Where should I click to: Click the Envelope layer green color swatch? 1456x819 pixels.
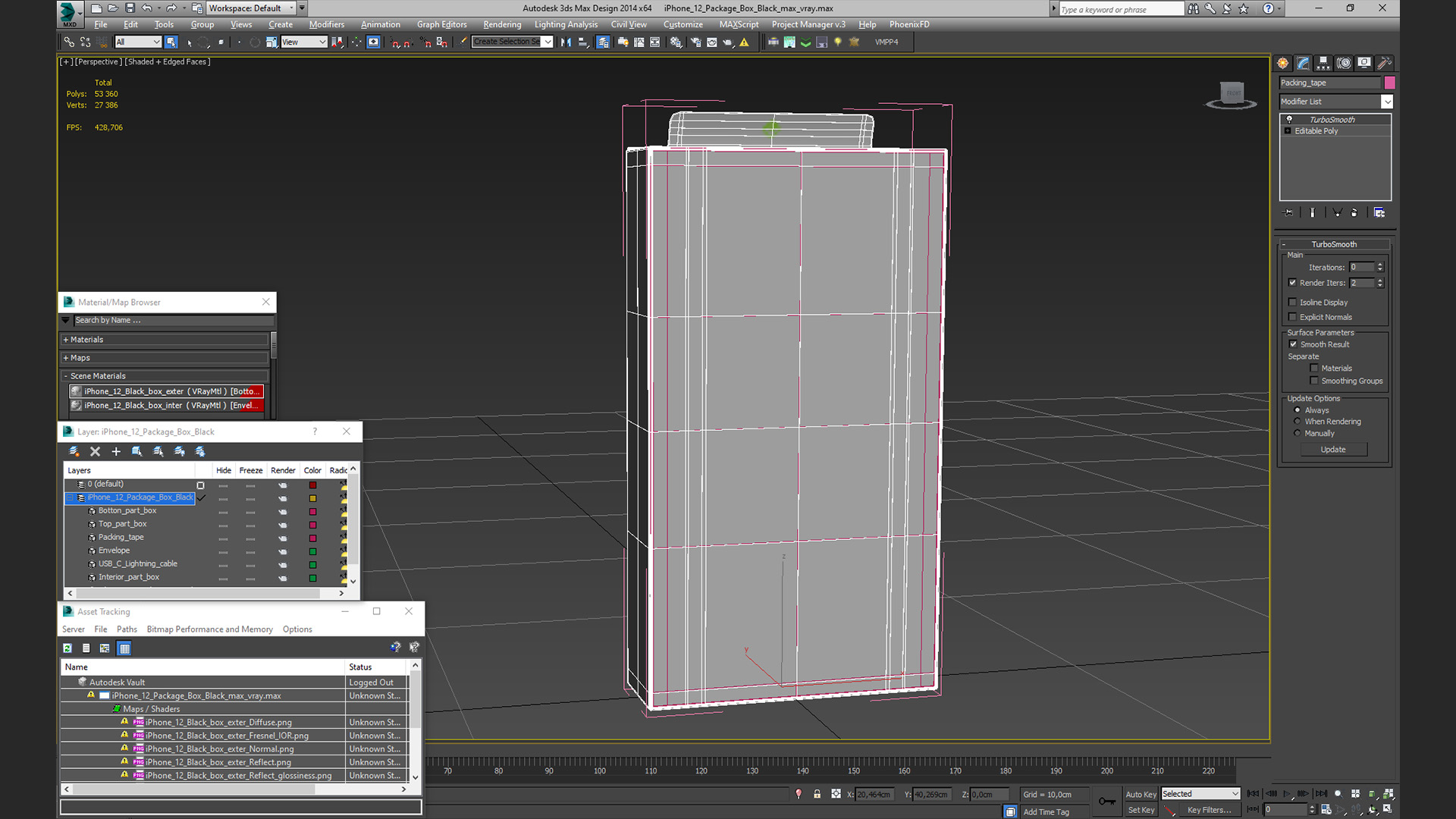(x=312, y=551)
